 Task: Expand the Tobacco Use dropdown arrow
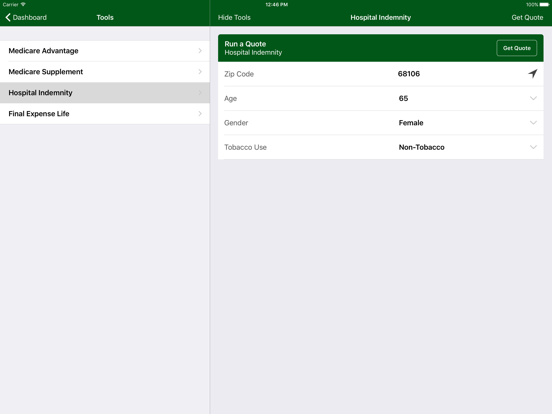click(533, 147)
